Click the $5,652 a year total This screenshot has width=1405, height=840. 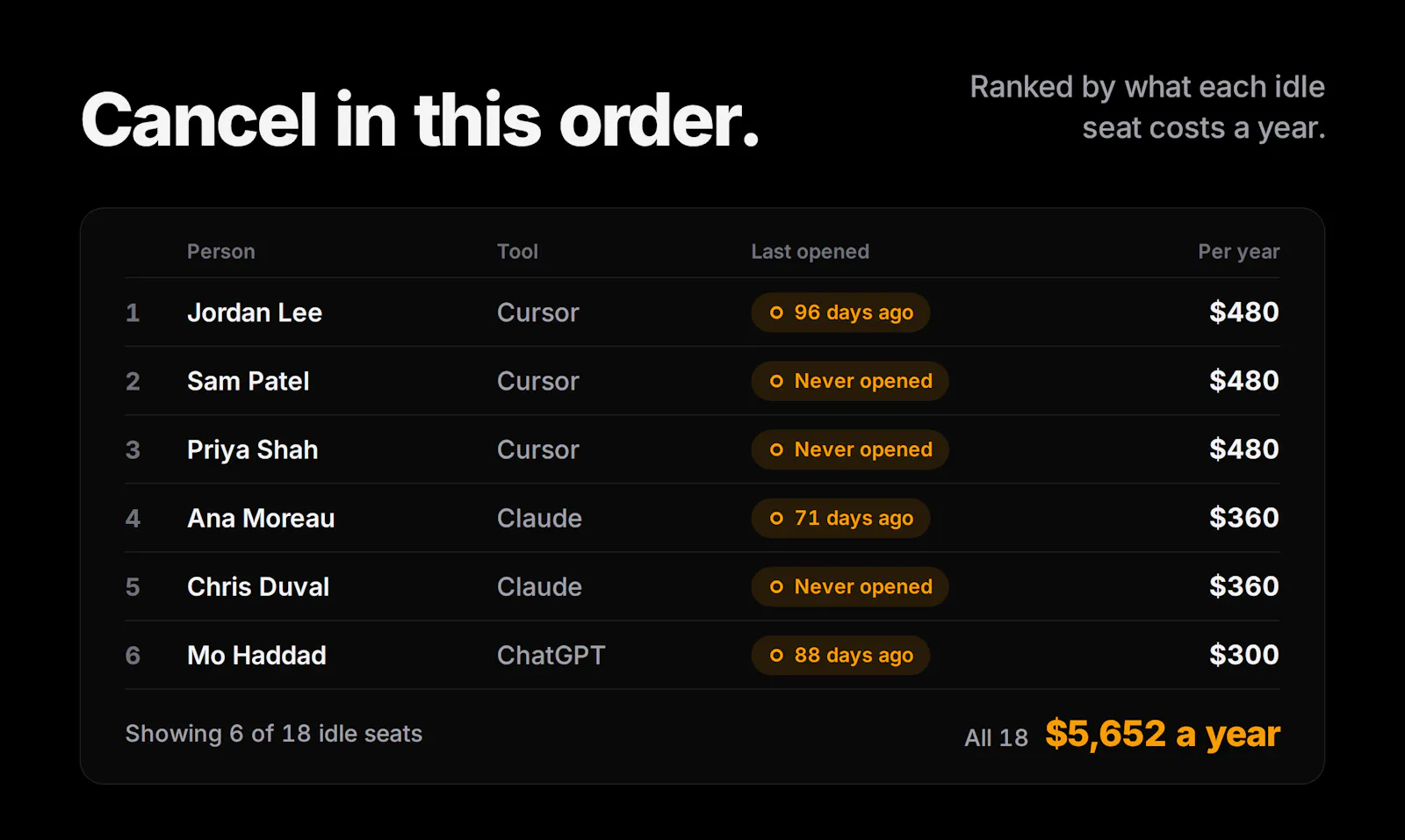tap(1163, 734)
